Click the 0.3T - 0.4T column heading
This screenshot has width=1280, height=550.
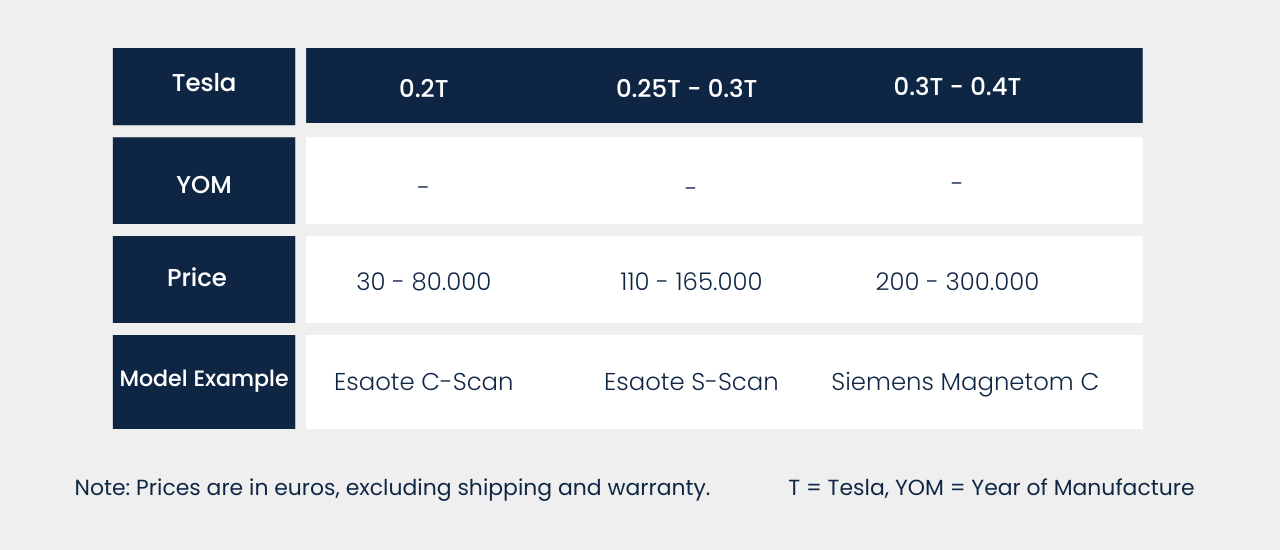coord(957,86)
